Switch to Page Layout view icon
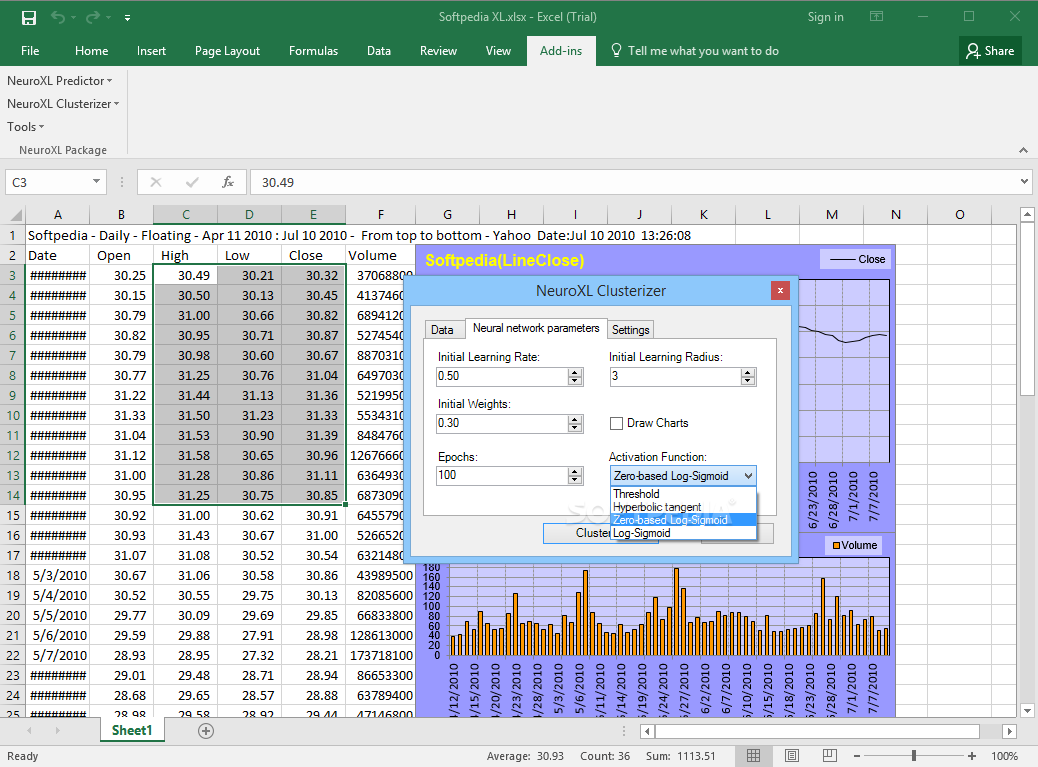This screenshot has width=1038, height=767. point(792,756)
